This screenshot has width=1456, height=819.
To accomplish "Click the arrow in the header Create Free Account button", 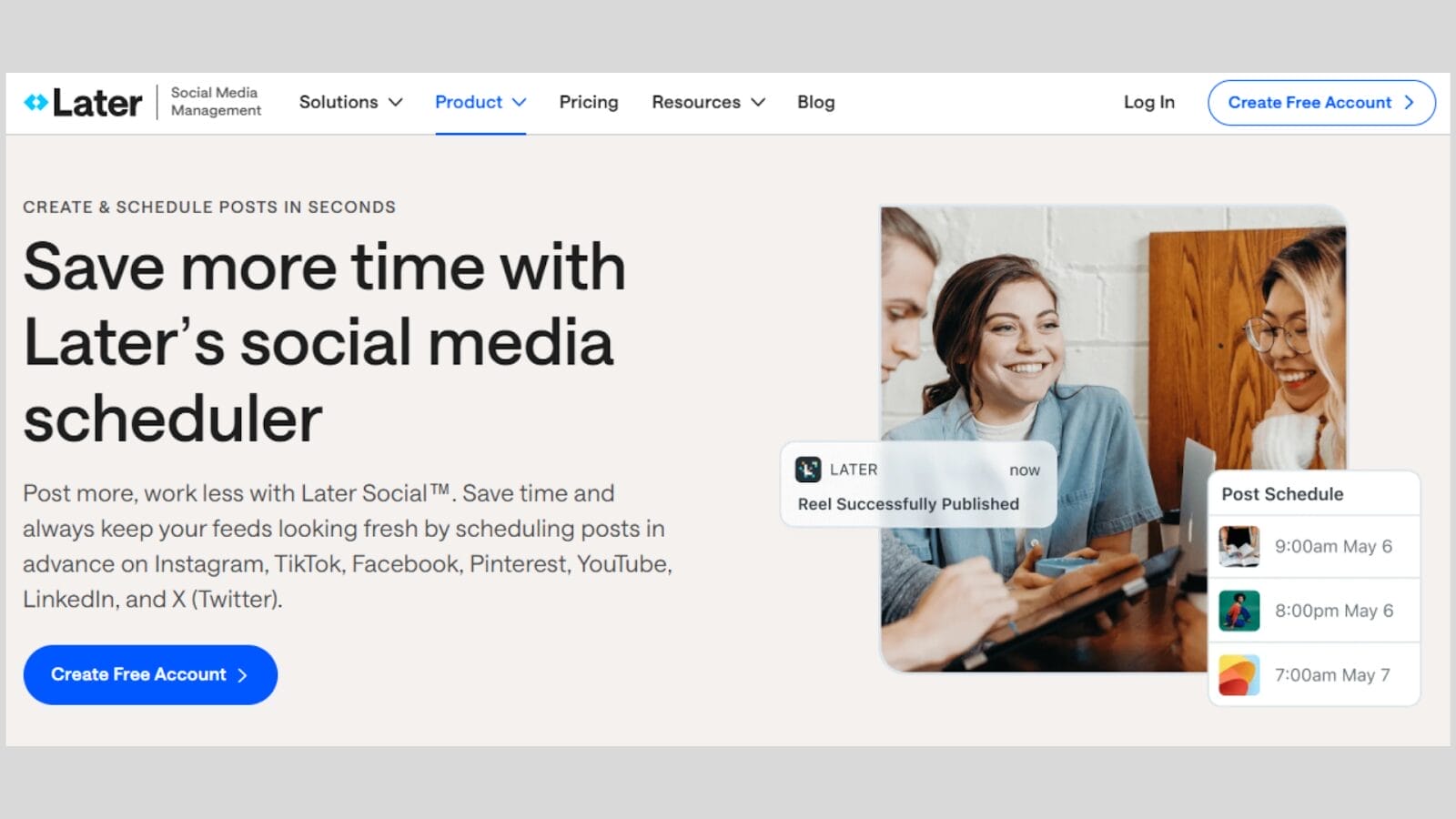I will (x=1409, y=103).
